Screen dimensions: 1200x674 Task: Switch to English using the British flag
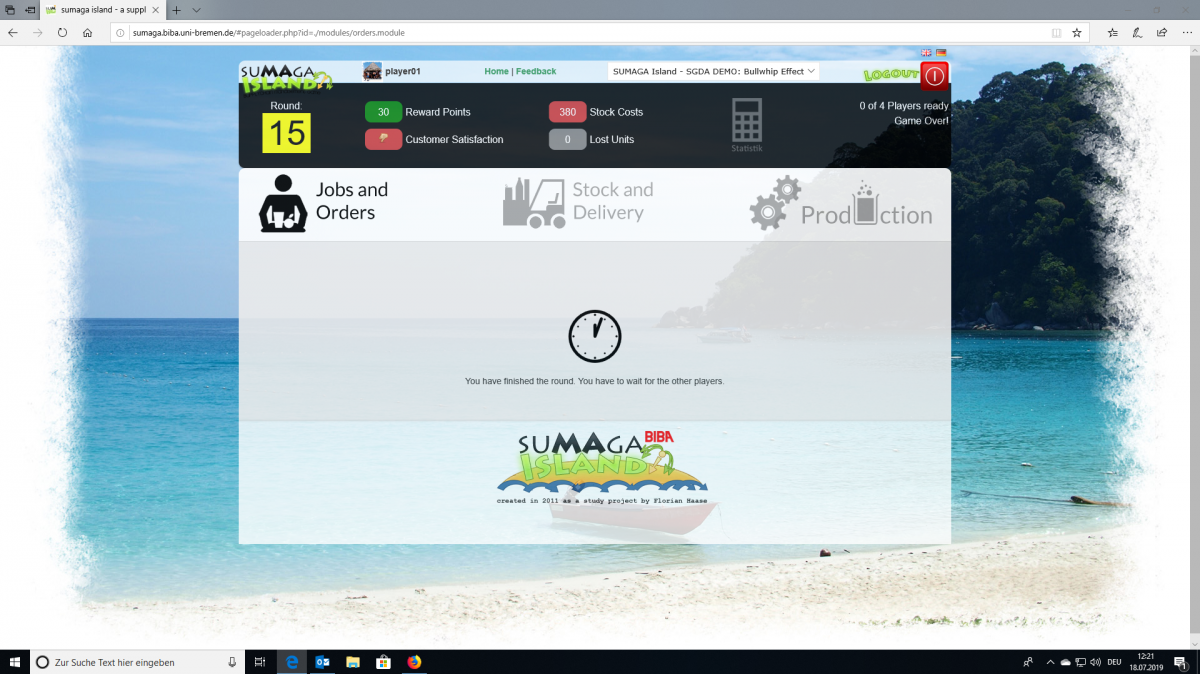click(926, 53)
